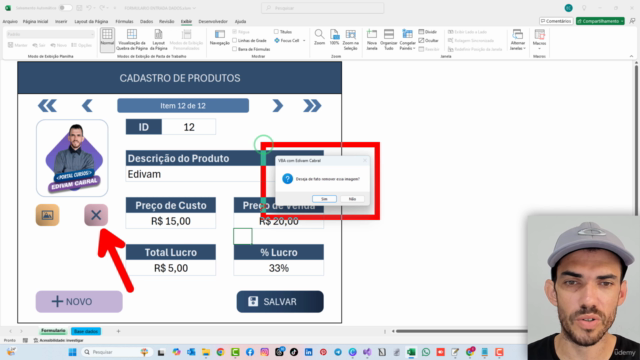Image resolution: width=640 pixels, height=360 pixels.
Task: Click Sim in the confirmation dialog
Action: (x=324, y=199)
